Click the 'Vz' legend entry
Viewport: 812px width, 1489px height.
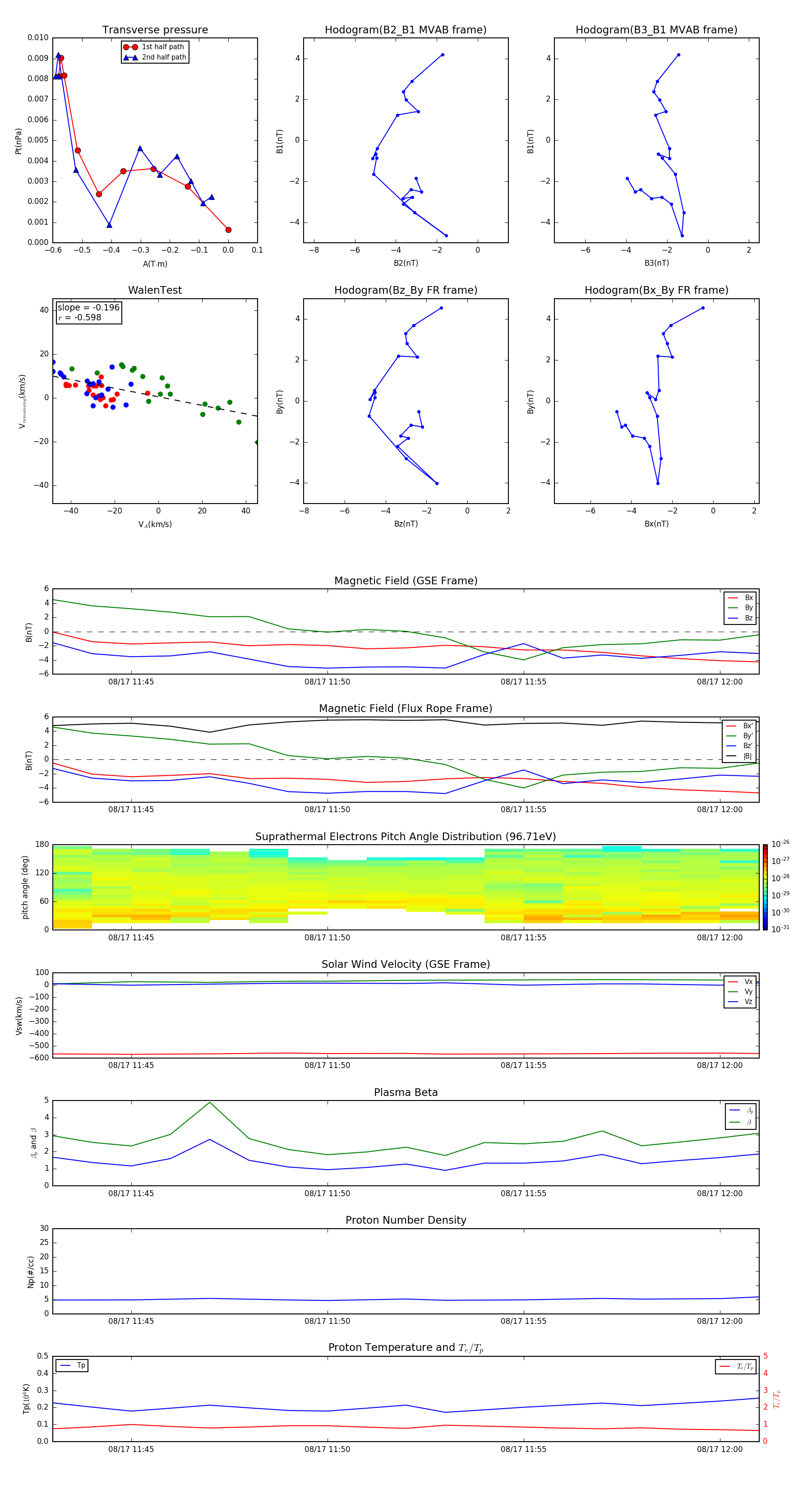tap(740, 1002)
